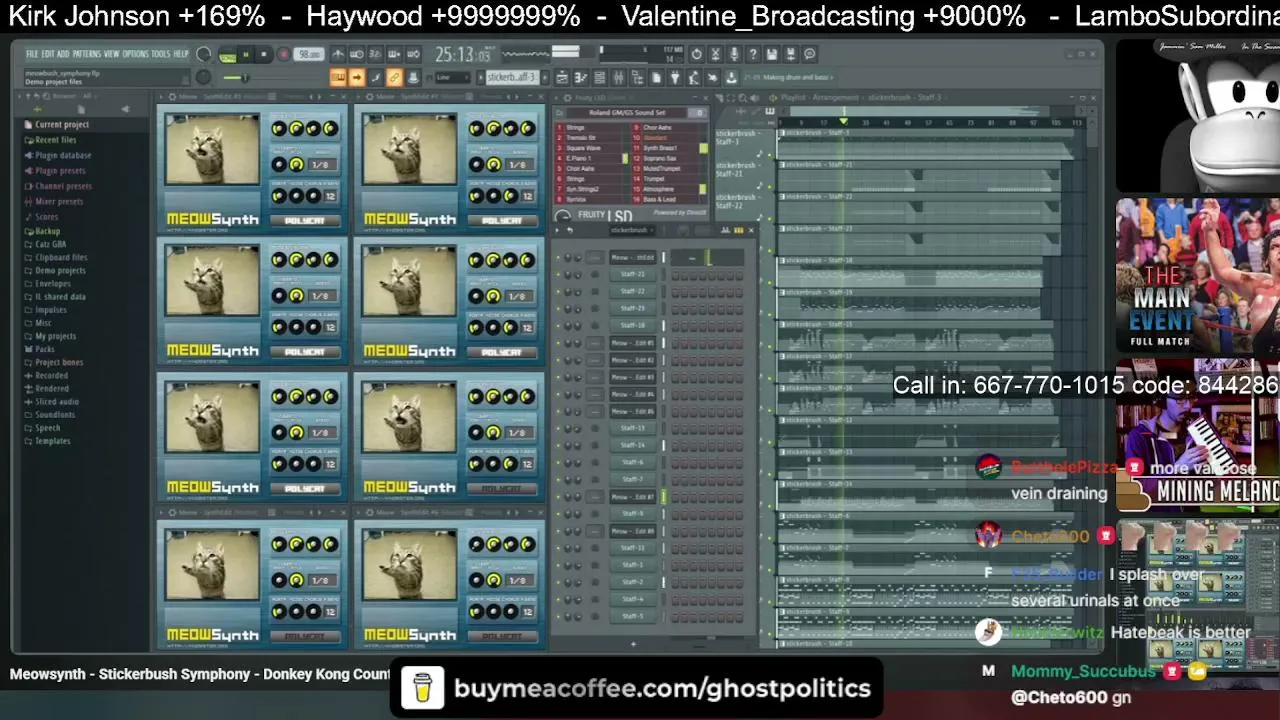The height and width of the screenshot is (720, 1280).
Task: Click the undo history circular arrow icon
Action: coord(697,54)
